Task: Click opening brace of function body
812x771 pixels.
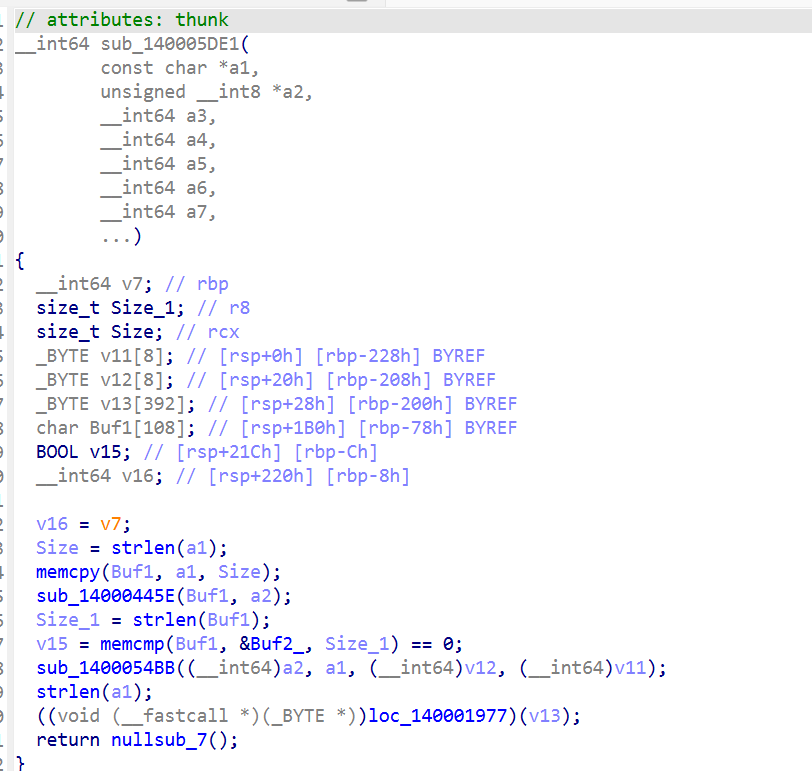Action: [20, 260]
